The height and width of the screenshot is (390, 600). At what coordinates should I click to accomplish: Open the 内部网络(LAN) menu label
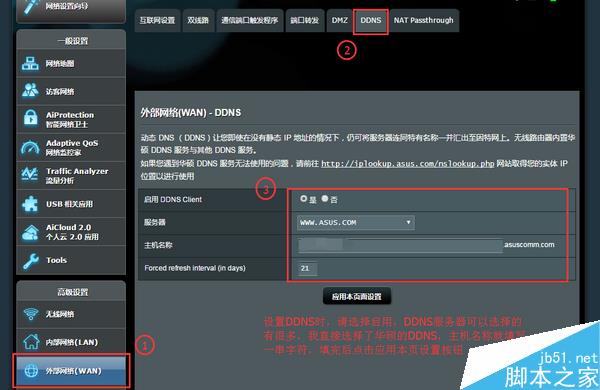coord(72,342)
